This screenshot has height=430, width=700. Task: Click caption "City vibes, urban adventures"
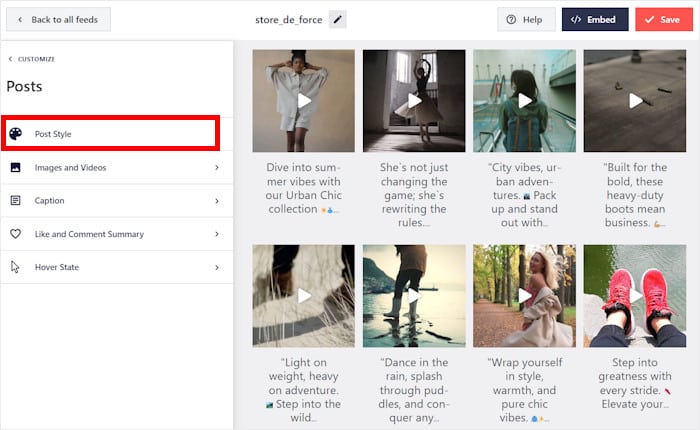point(525,195)
